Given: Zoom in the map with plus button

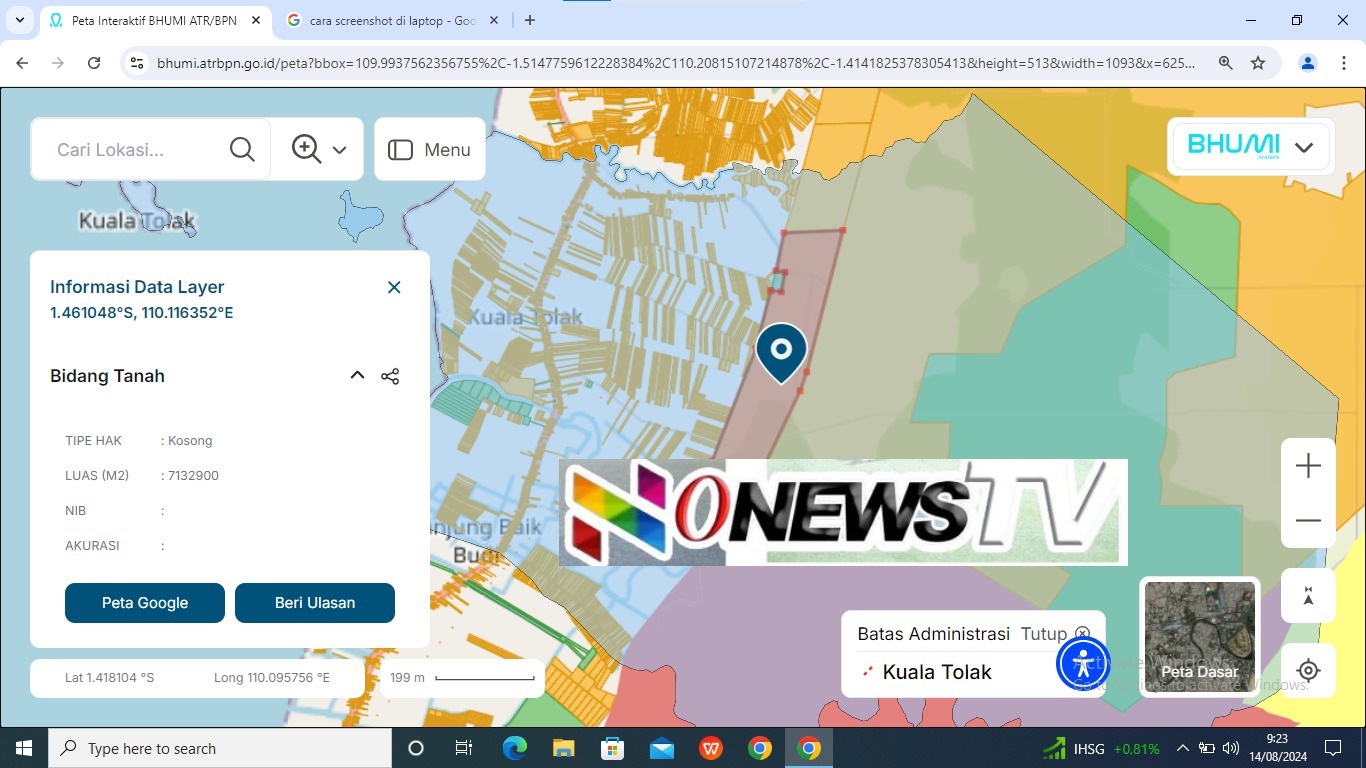Looking at the screenshot, I should [1308, 466].
